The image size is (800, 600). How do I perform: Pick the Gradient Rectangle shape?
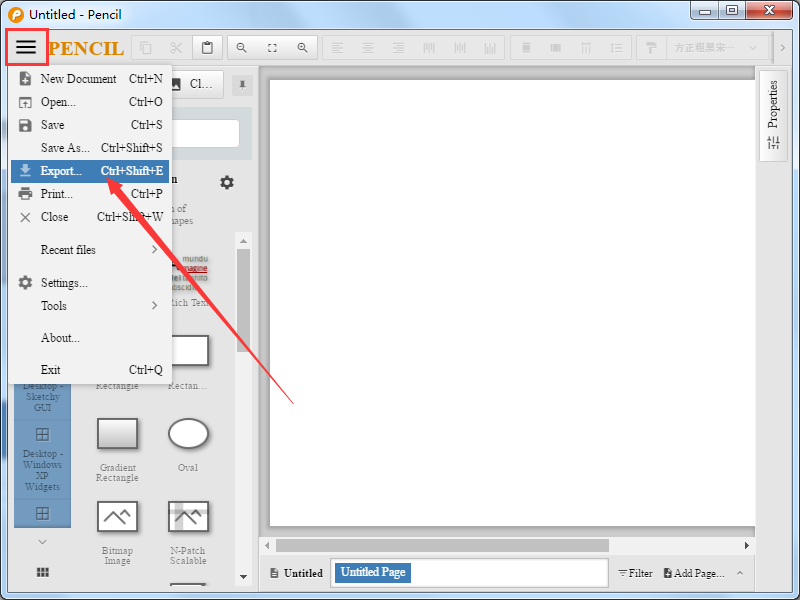coord(117,449)
